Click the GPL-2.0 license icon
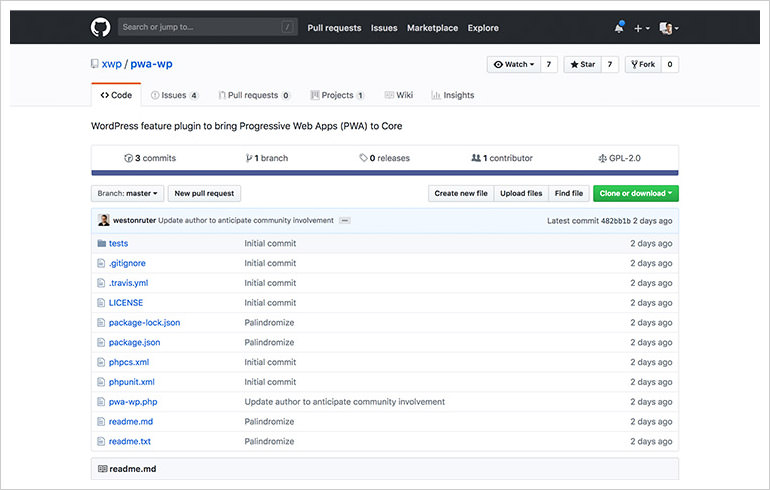This screenshot has width=770, height=490. [x=602, y=158]
